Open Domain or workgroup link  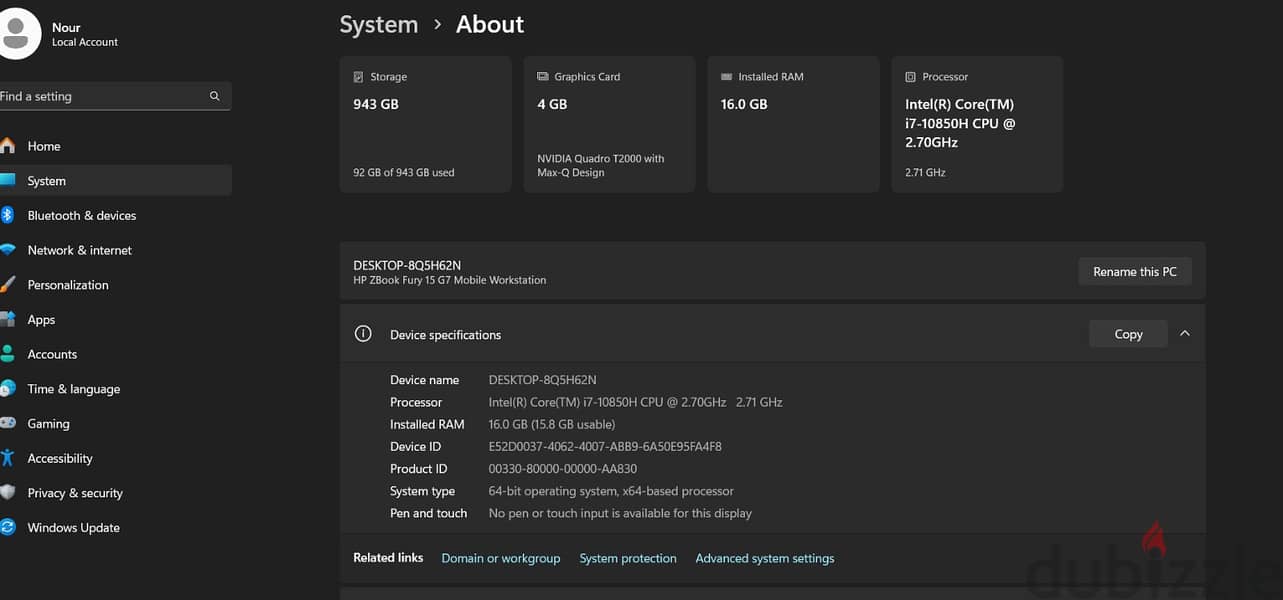point(501,558)
